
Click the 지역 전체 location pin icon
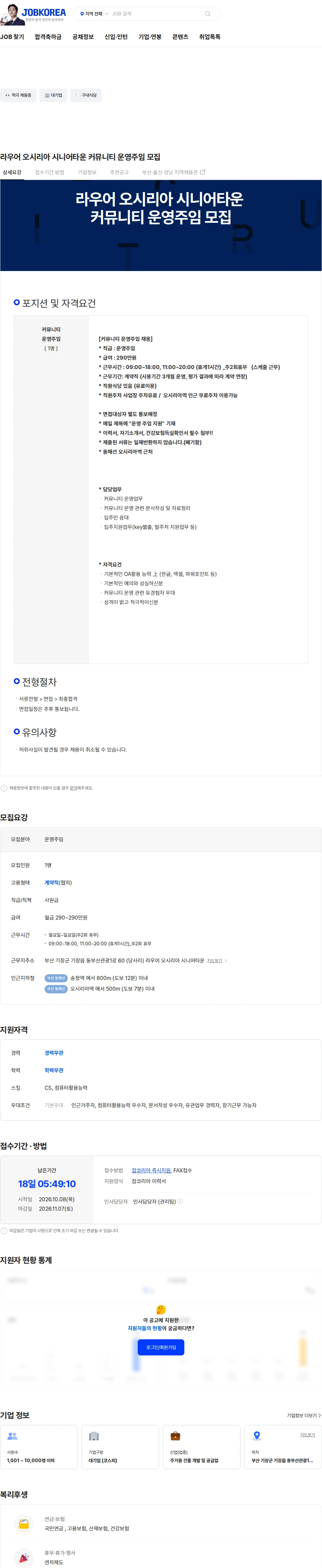82,13
